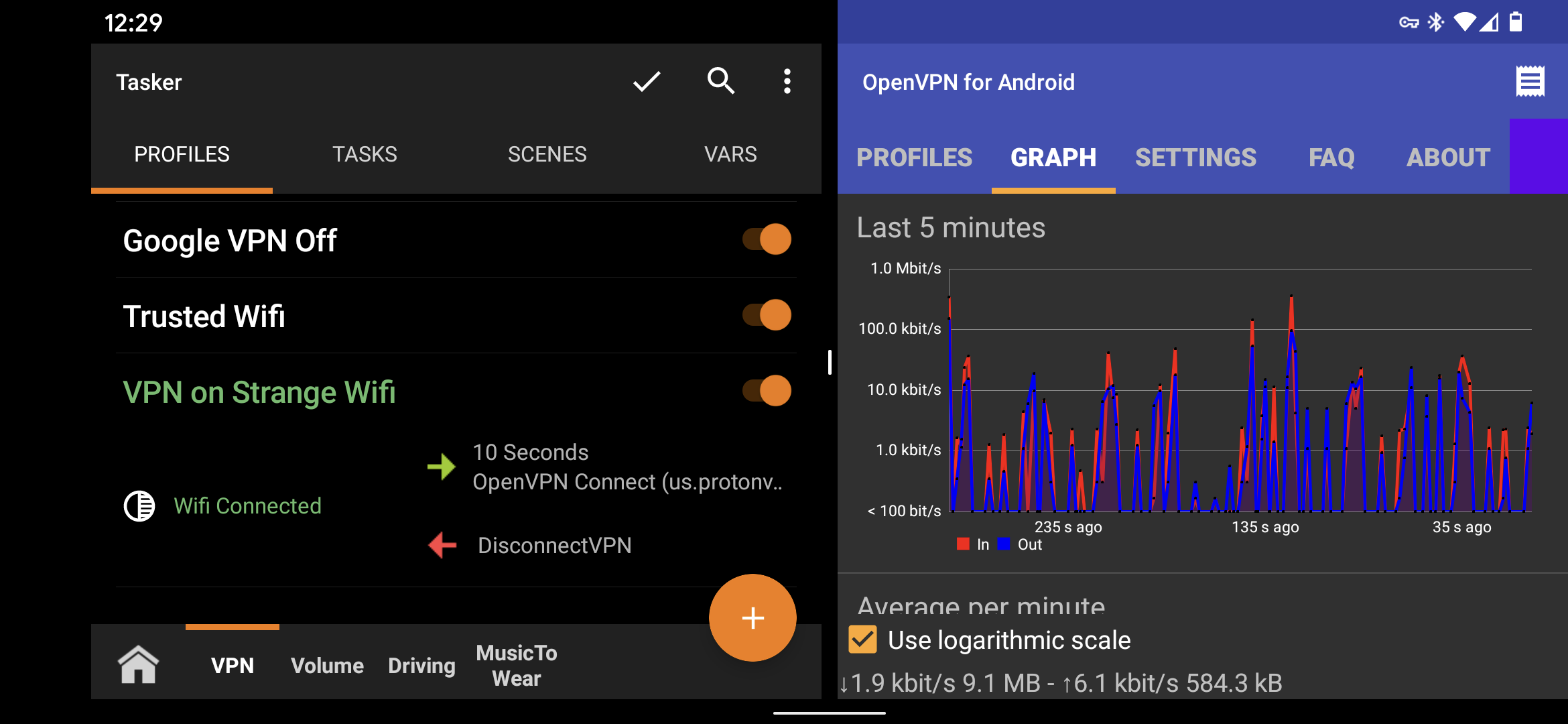The width and height of the screenshot is (1568, 724).
Task: Add a new profile with plus button
Action: (753, 617)
